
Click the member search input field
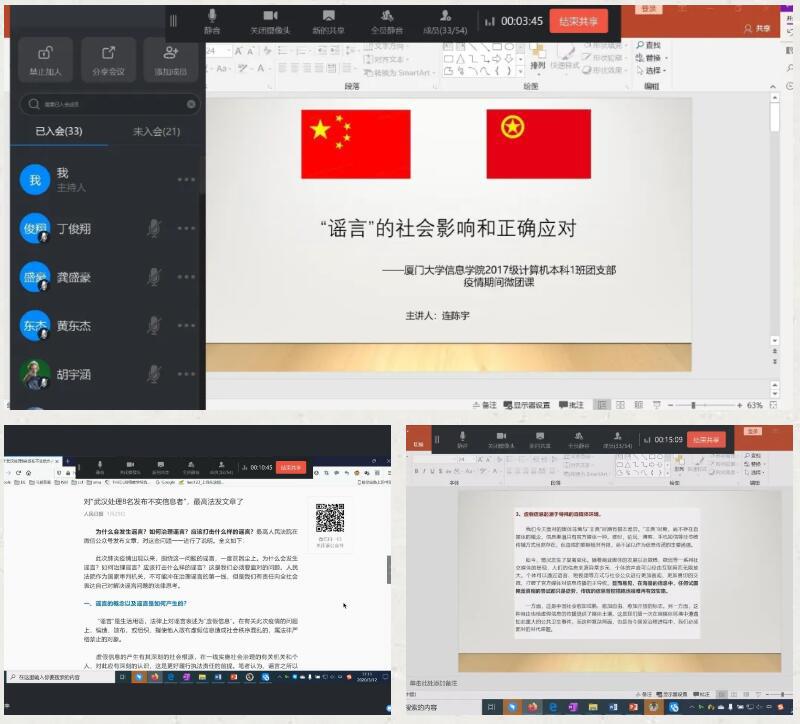coord(105,104)
